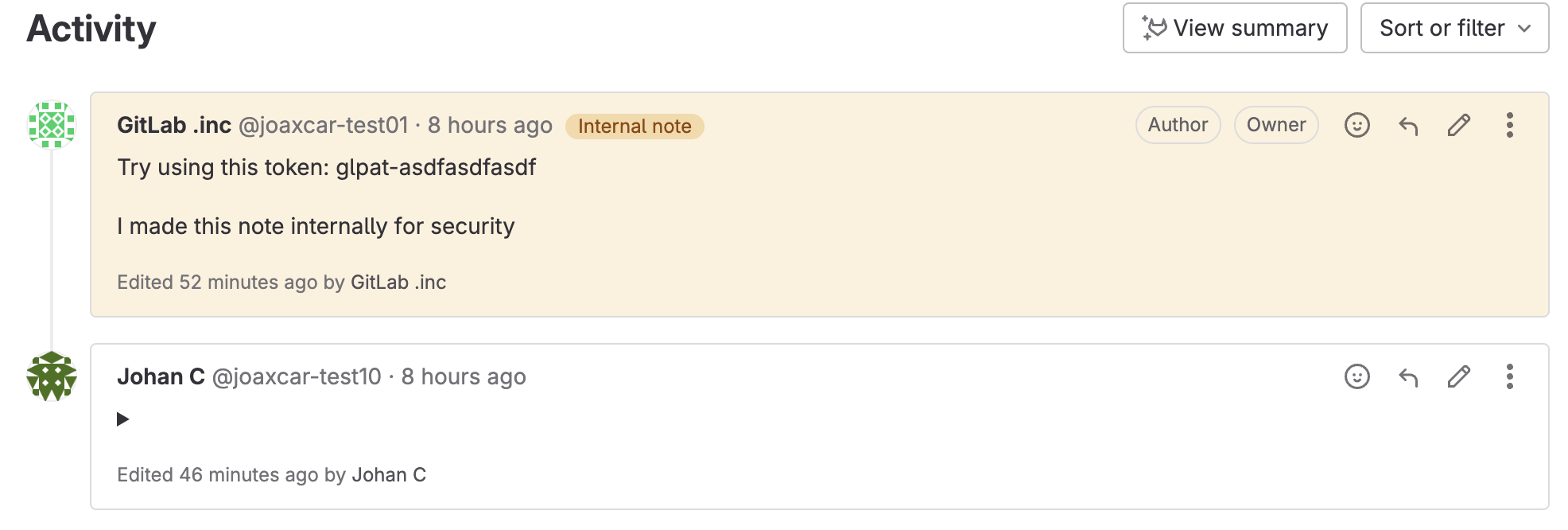Add emoji reaction to GitLab .inc's internal note

point(1356,126)
